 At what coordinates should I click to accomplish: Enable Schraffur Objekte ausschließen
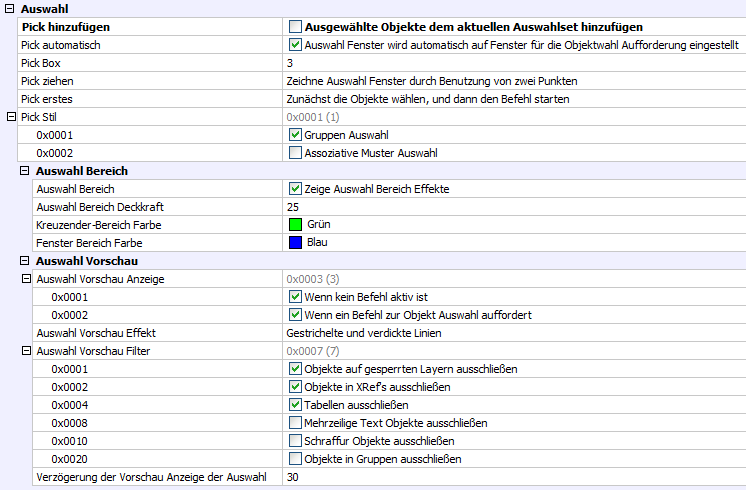pyautogui.click(x=295, y=441)
